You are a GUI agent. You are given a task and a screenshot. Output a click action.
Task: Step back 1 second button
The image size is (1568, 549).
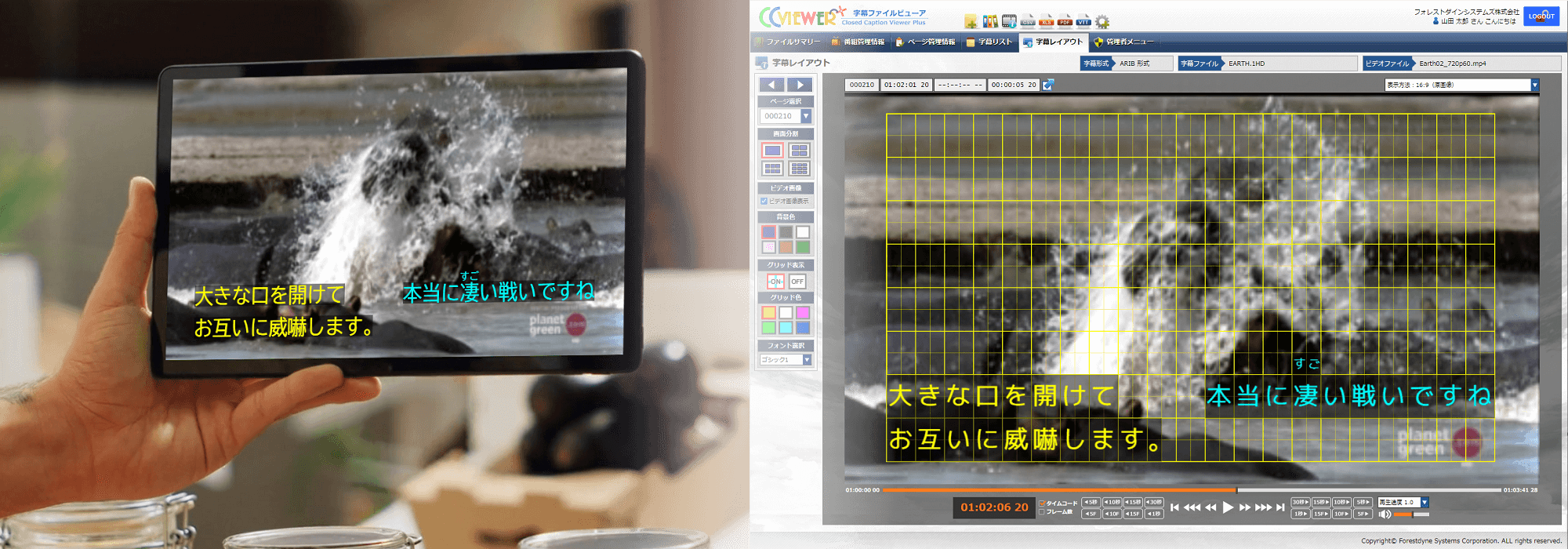(1154, 514)
